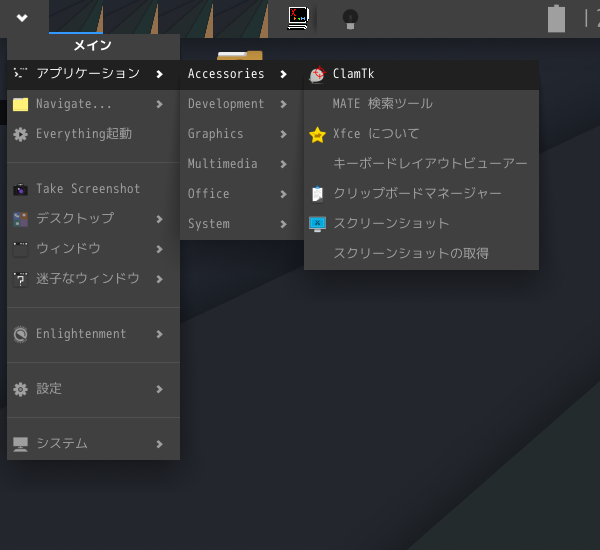
Task: Open the Enlightenment menu entry
Action: (93, 334)
